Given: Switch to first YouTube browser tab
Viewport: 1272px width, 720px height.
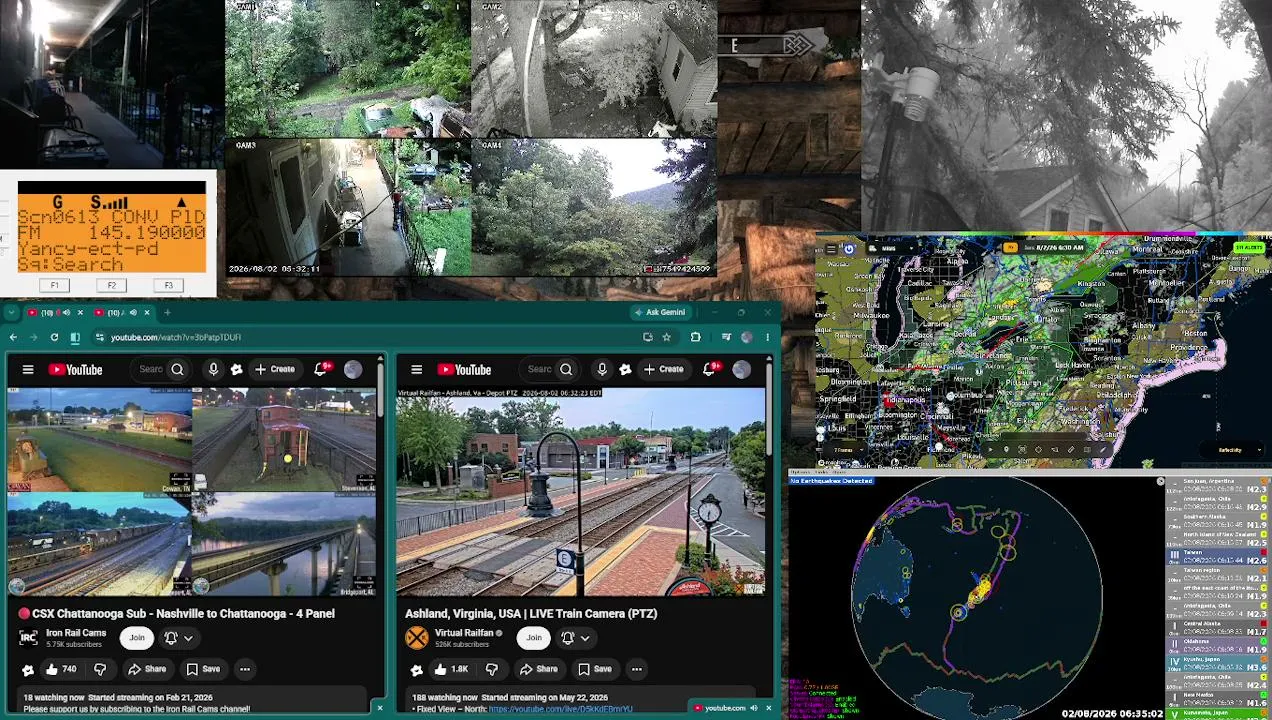Looking at the screenshot, I should pyautogui.click(x=56, y=313).
